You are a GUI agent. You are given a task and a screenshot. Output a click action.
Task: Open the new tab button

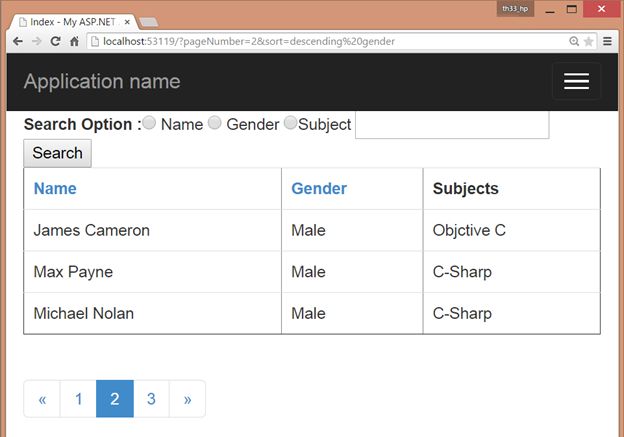(x=148, y=22)
